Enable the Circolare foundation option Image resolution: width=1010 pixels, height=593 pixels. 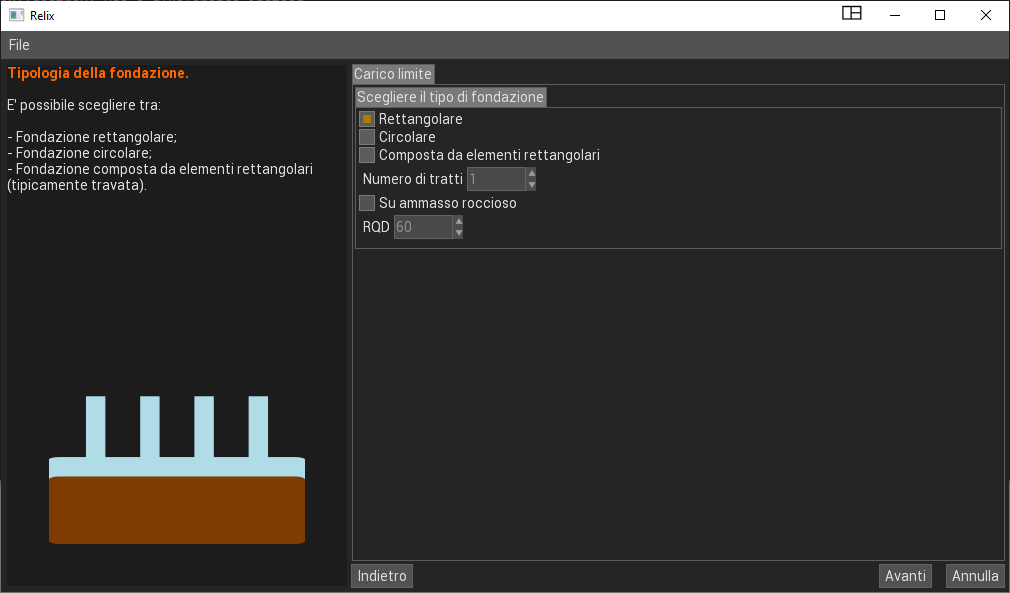(367, 137)
